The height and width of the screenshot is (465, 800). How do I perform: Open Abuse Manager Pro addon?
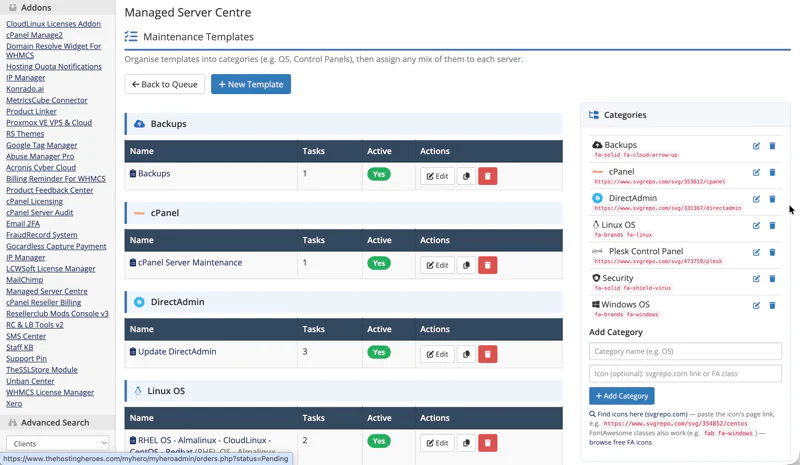click(x=40, y=156)
